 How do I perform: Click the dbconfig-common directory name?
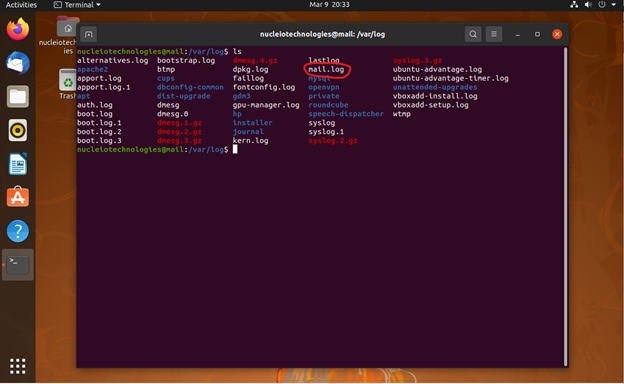point(190,87)
